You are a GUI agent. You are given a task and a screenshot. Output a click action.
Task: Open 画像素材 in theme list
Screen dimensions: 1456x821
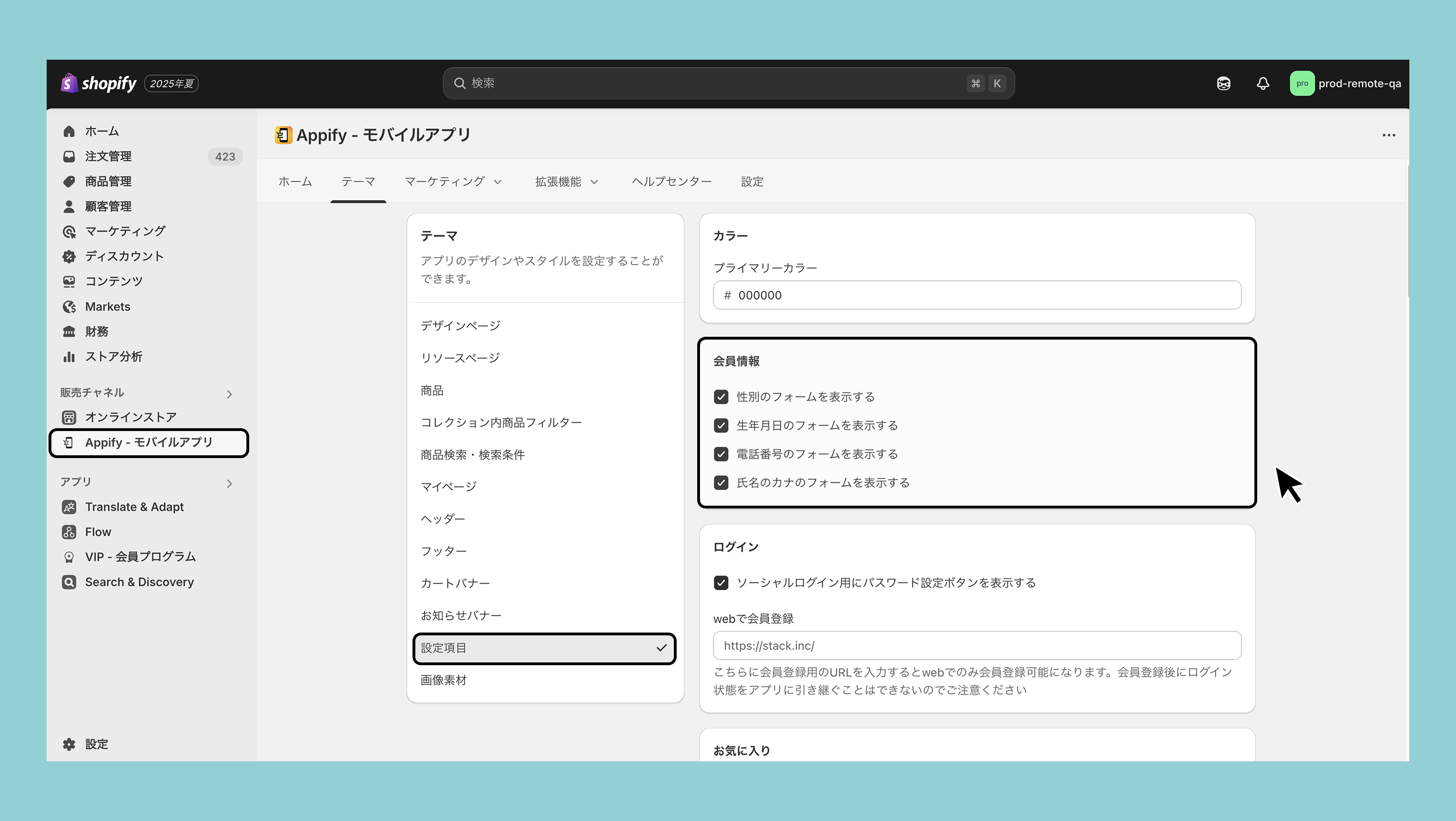[443, 680]
